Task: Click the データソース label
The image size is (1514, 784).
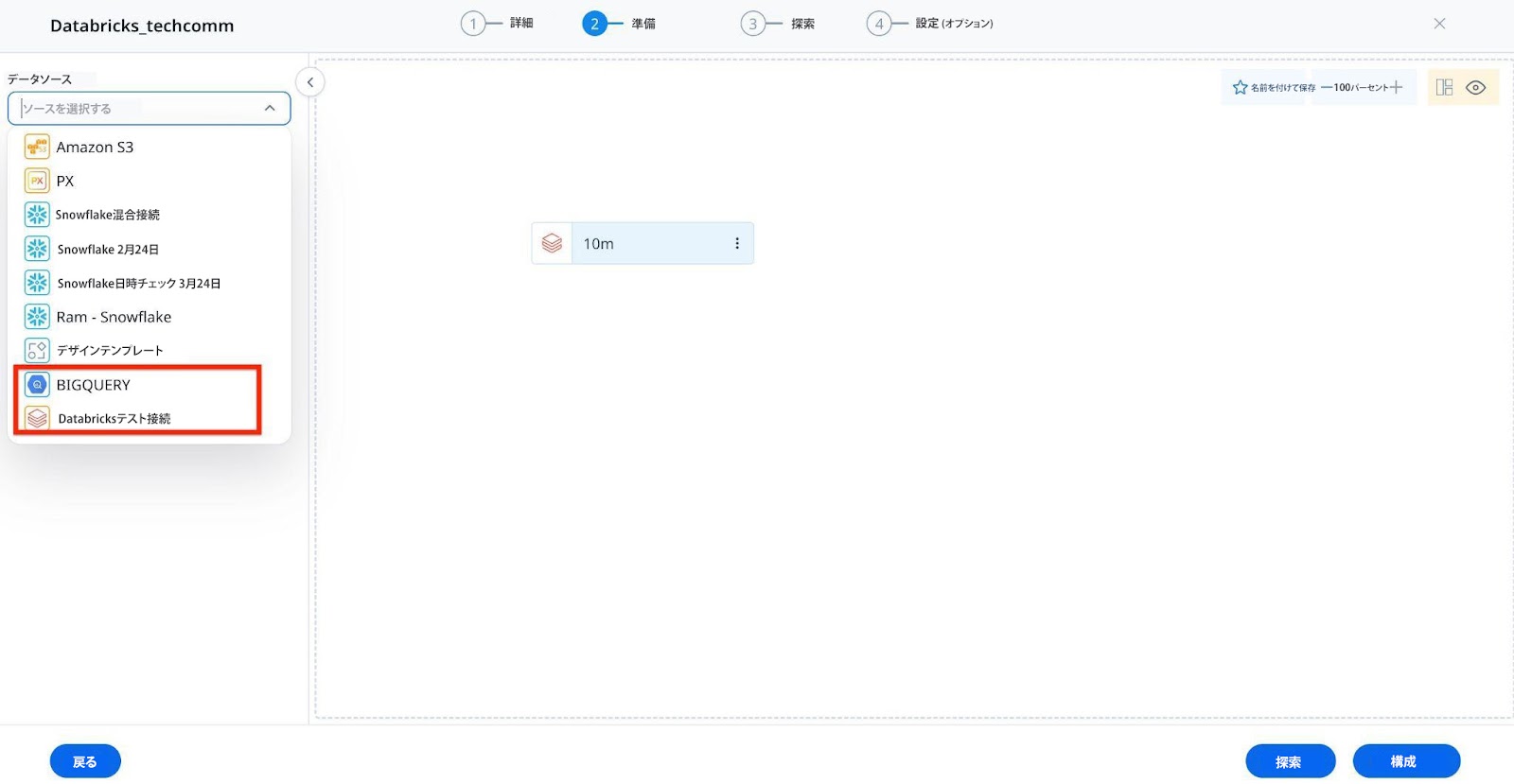Action: 40,79
